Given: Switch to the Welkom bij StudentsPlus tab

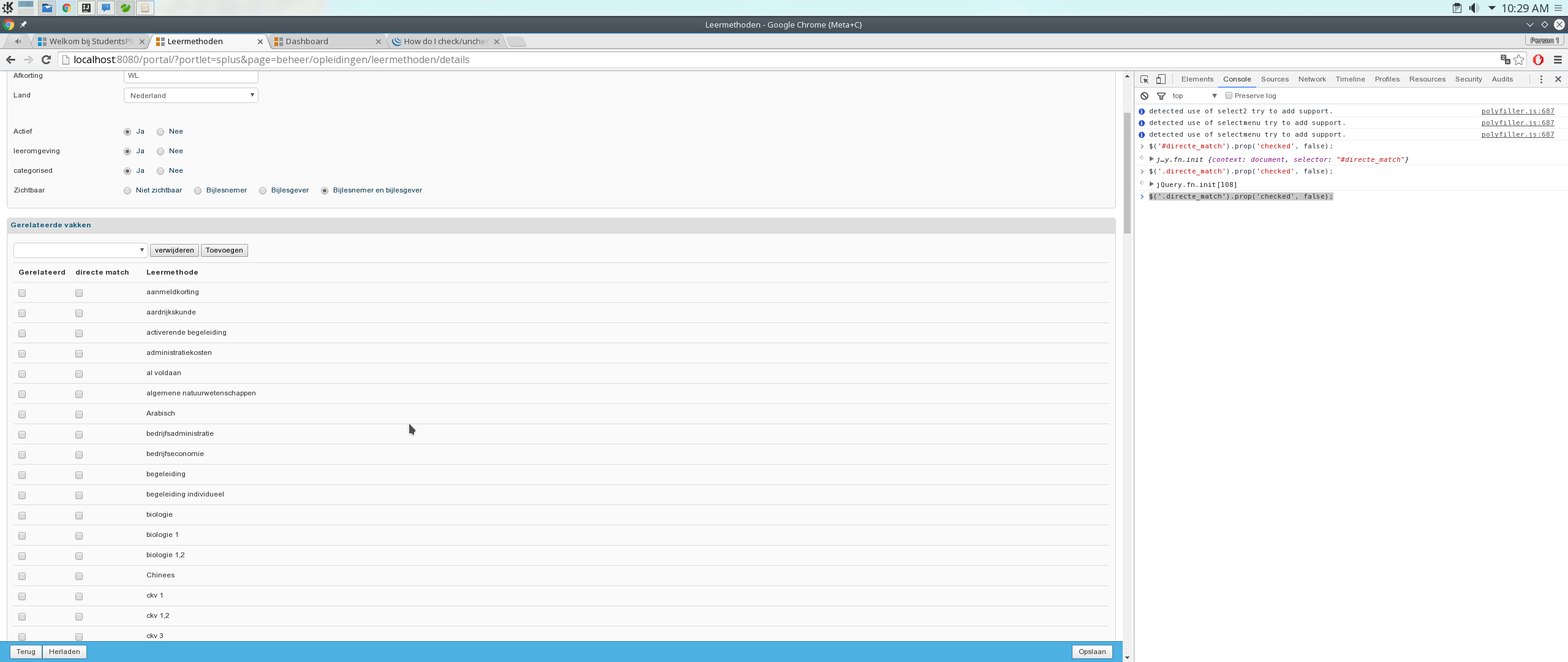Looking at the screenshot, I should point(91,41).
